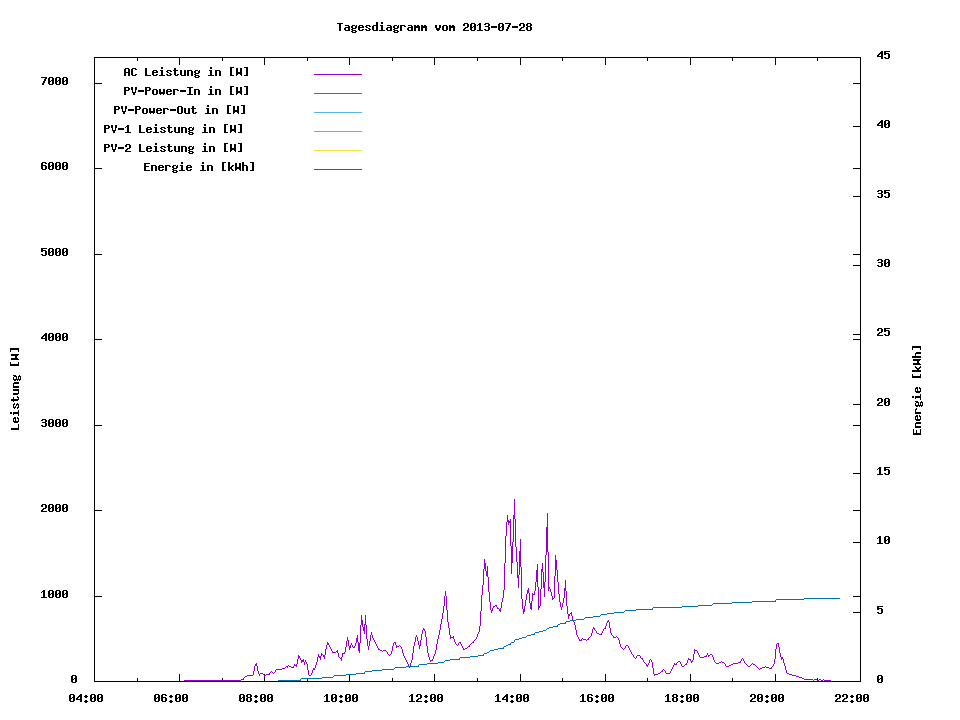The width and height of the screenshot is (960, 720).
Task: Click the 22:00 tick label on time axis
Action: click(852, 698)
